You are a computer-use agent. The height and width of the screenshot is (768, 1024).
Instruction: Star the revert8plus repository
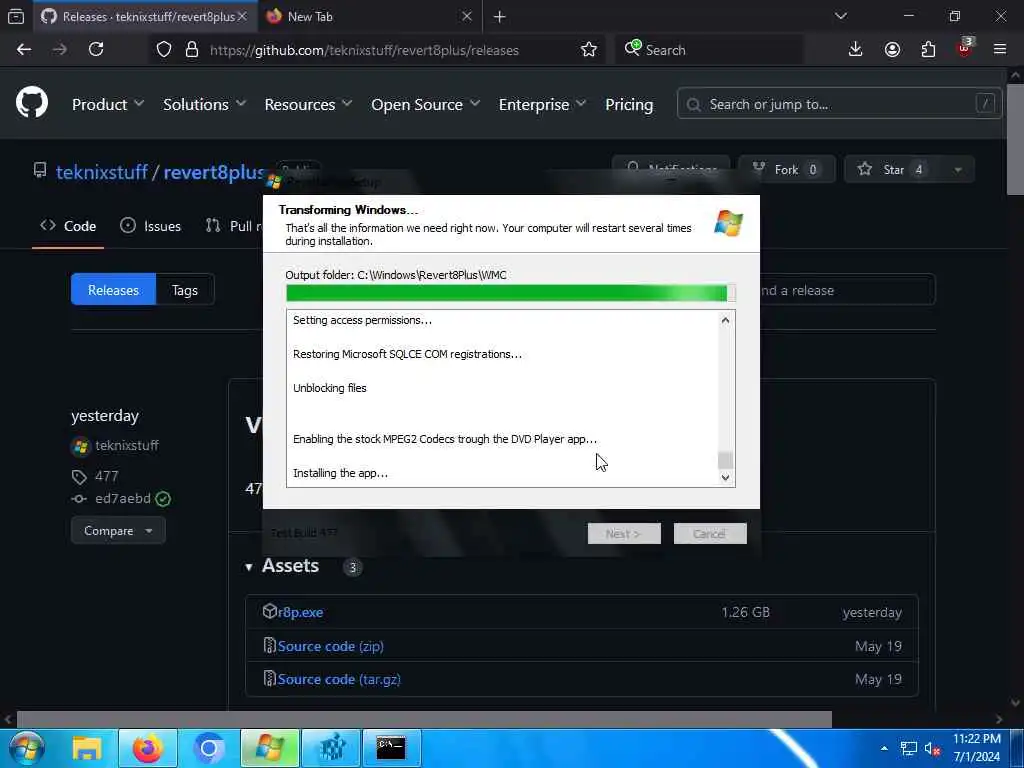pos(894,170)
